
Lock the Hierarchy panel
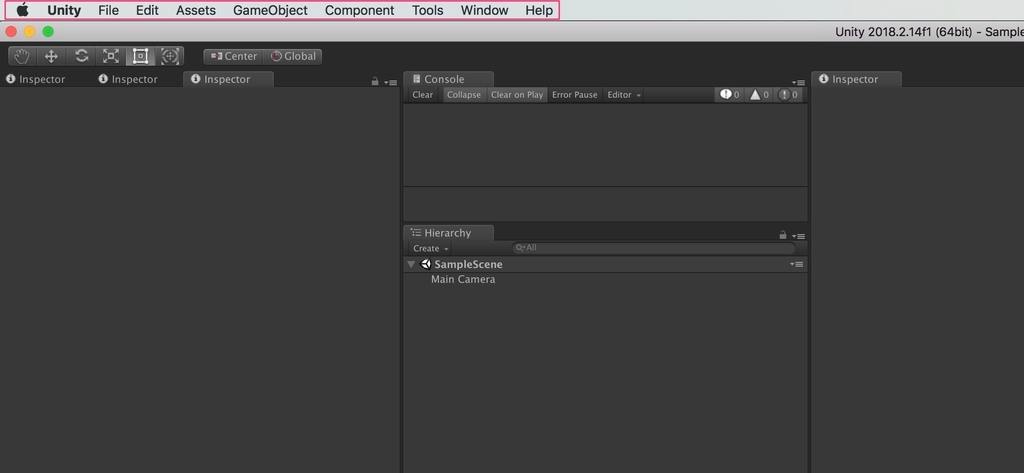tap(783, 235)
